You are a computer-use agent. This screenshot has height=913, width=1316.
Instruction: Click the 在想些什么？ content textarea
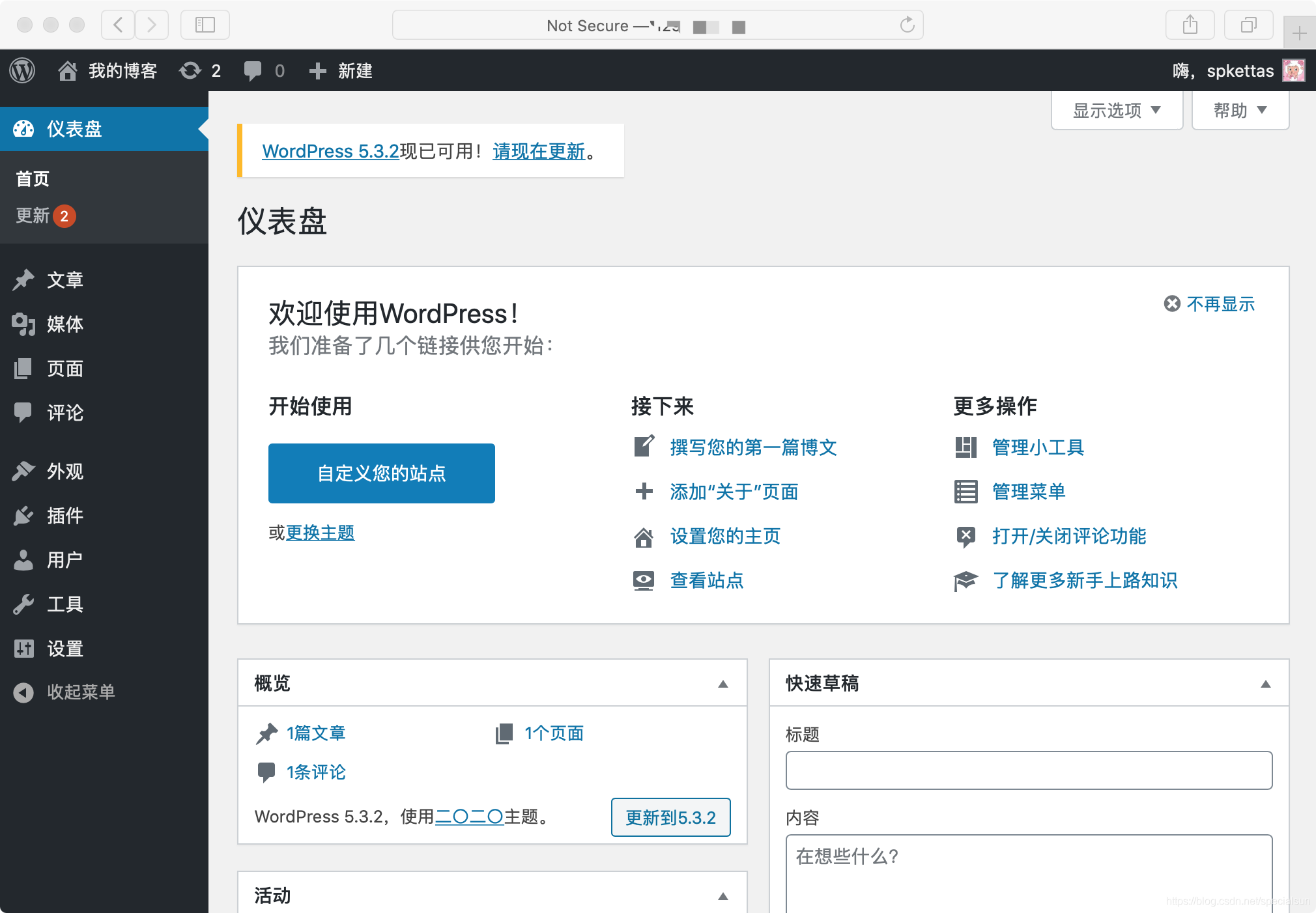point(1029,874)
